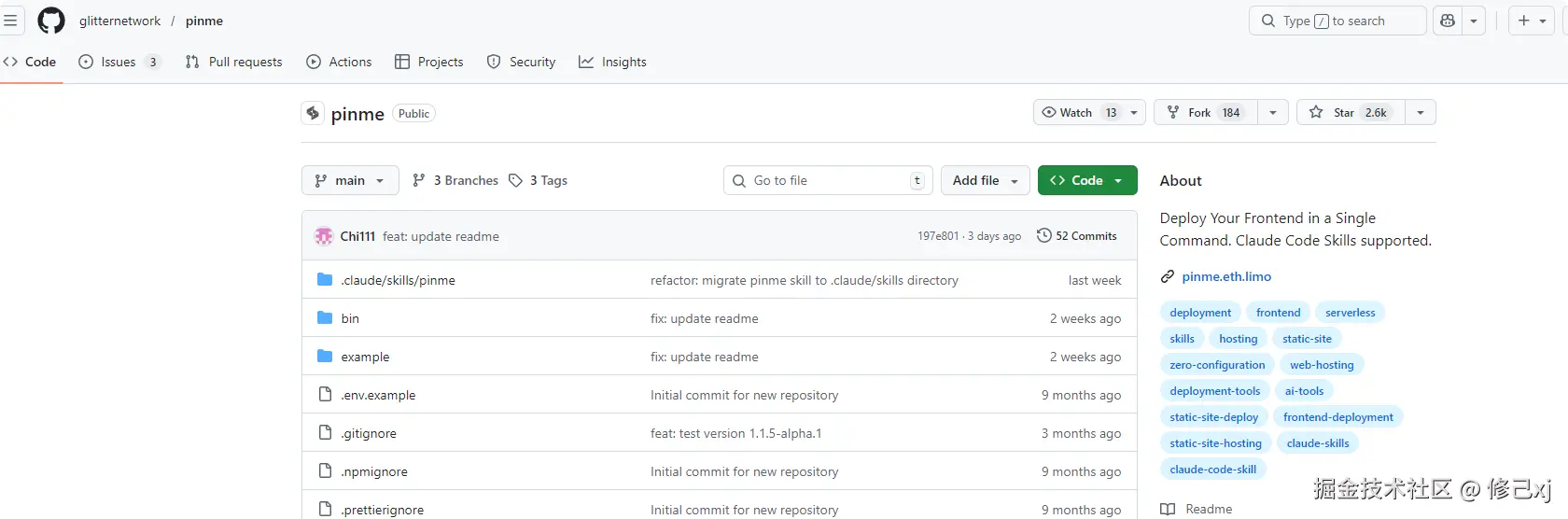Screen dimensions: 1568x519
Task: Click the create new plus icon
Action: point(1524,21)
